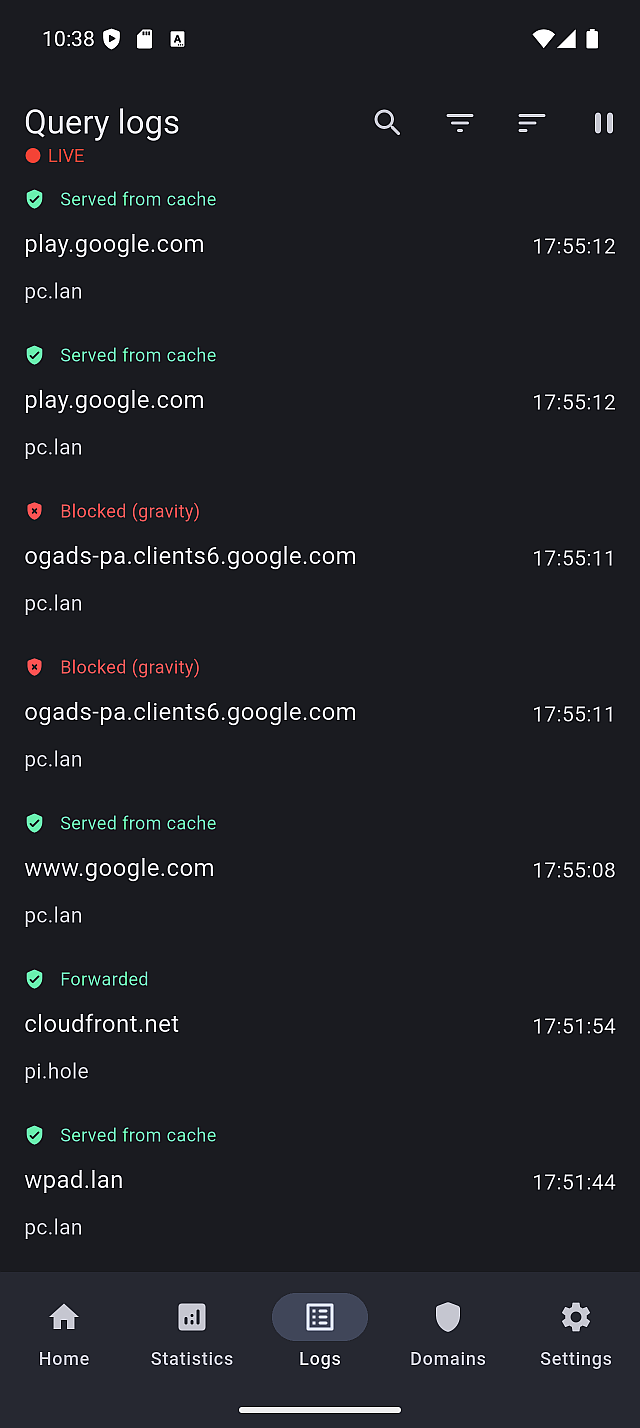Switch to the Statistics tab
Image resolution: width=640 pixels, height=1428 pixels.
pyautogui.click(x=192, y=1334)
